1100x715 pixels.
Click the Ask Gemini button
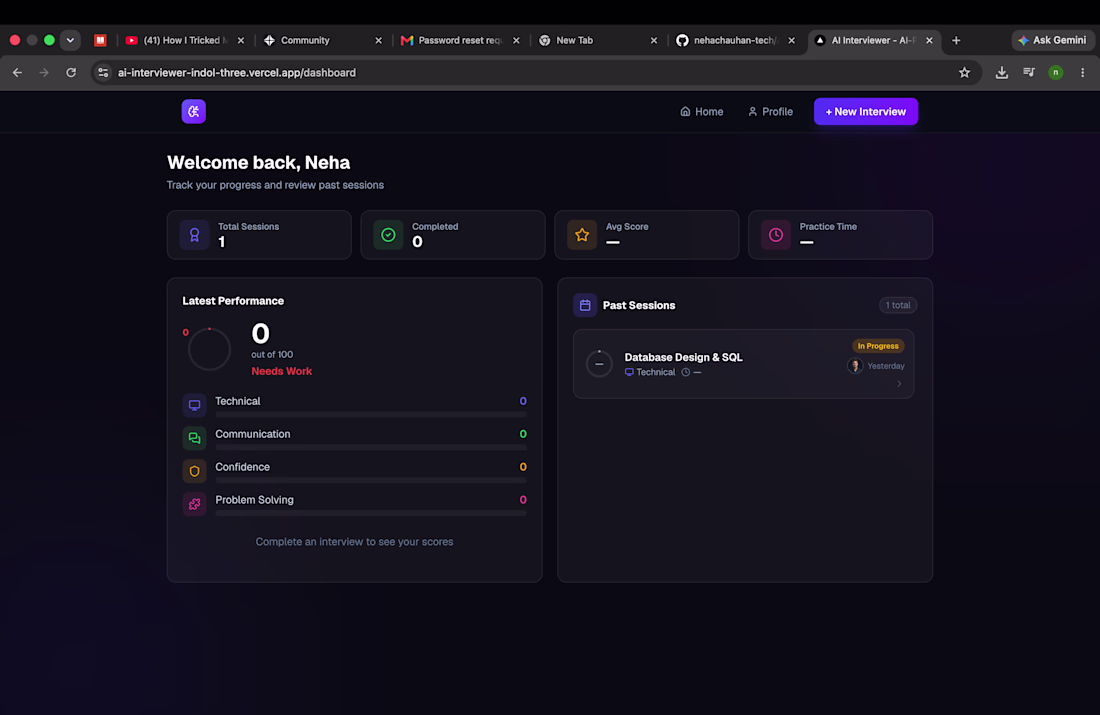point(1052,40)
